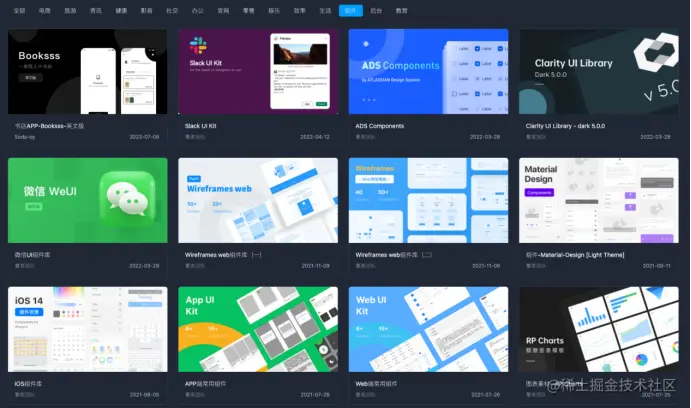
Task: Open the Clarity UI Library thumbnail
Action: pyautogui.click(x=598, y=71)
